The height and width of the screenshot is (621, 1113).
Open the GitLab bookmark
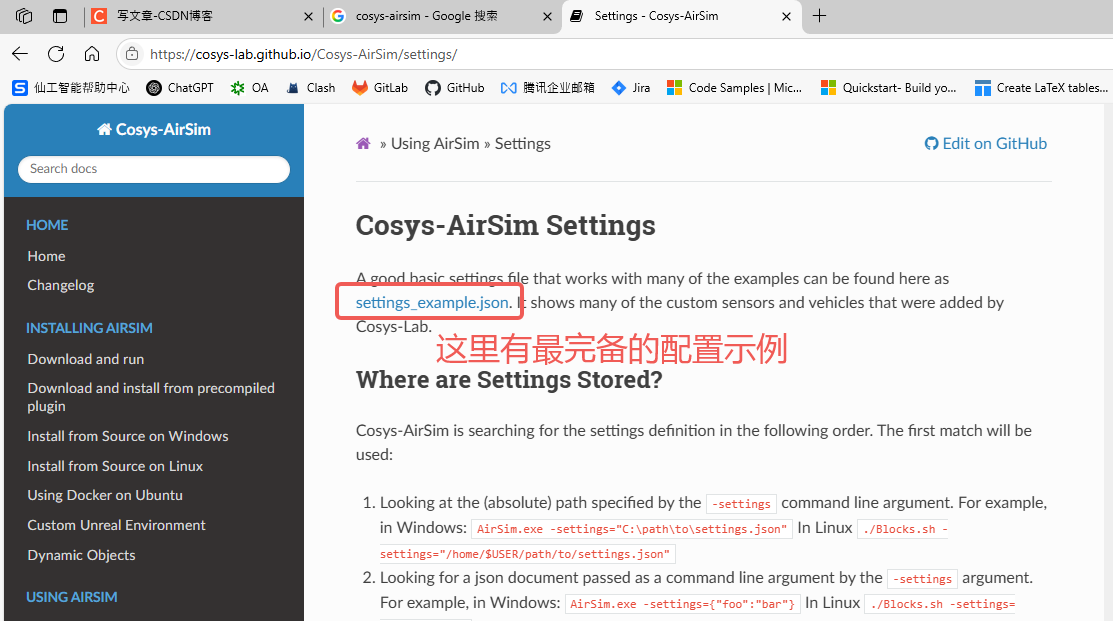(x=380, y=88)
